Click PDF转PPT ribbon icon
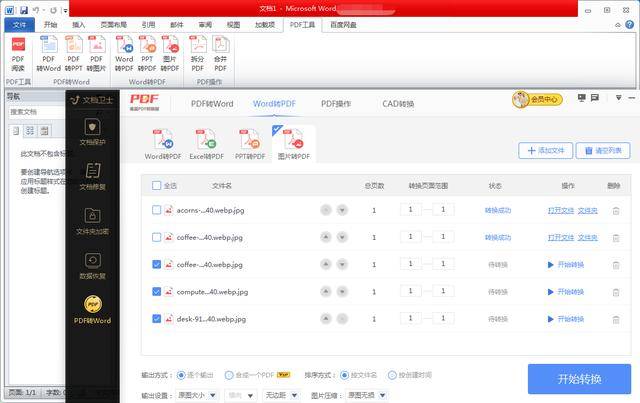The width and height of the screenshot is (640, 403). click(x=73, y=54)
